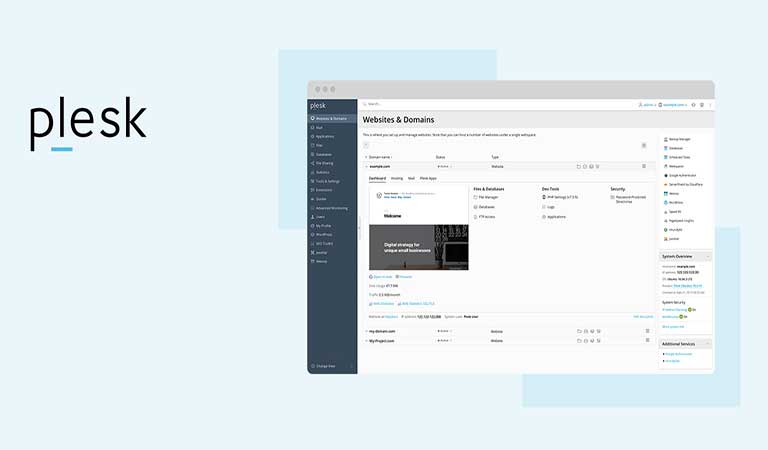
Task: Open the example.com row kebab menu
Action: tap(644, 166)
